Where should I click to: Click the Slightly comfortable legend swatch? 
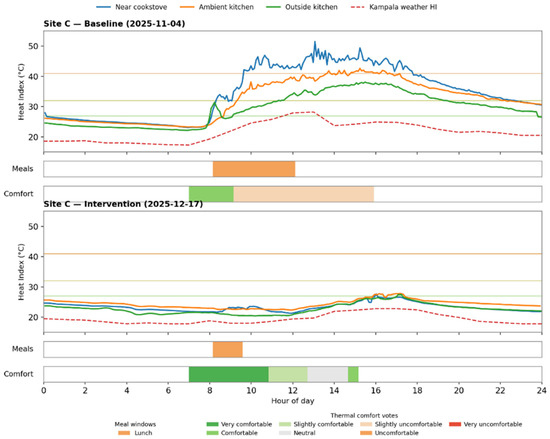tap(285, 424)
